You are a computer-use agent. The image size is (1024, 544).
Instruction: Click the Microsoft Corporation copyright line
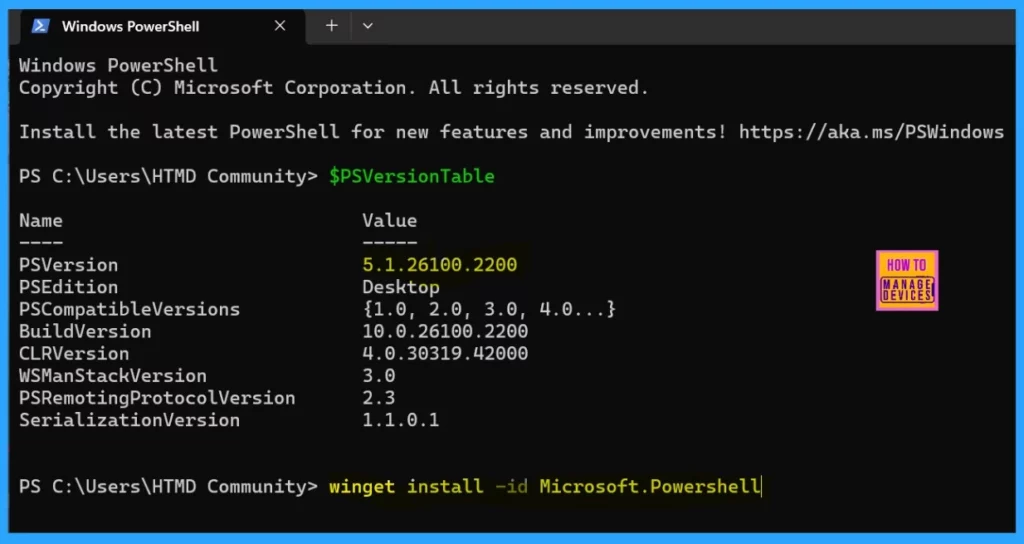click(333, 88)
